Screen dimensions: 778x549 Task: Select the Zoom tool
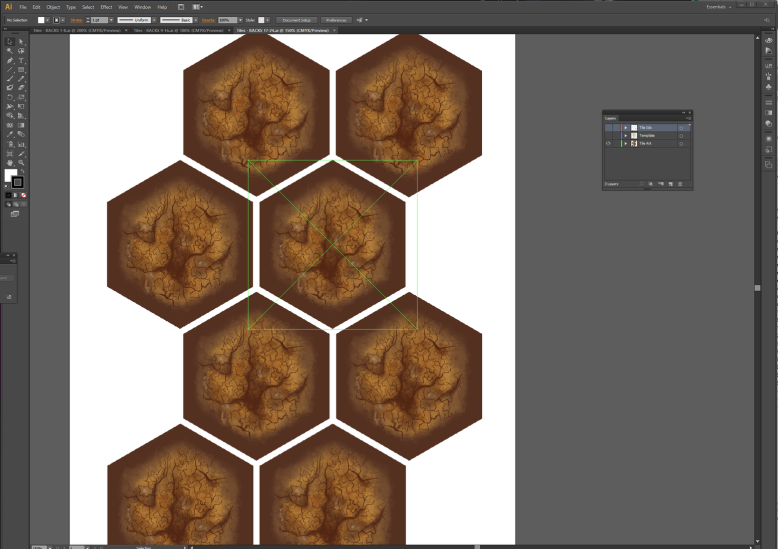(21, 163)
